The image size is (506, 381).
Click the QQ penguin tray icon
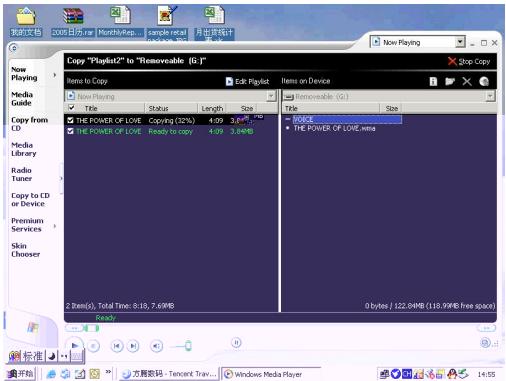click(x=452, y=374)
